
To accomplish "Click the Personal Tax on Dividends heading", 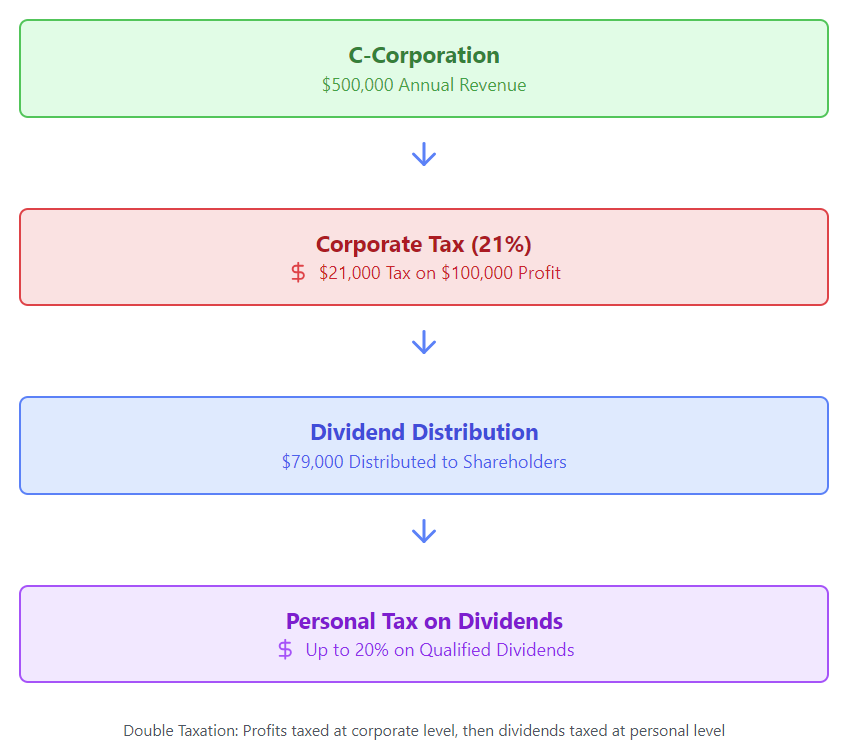I will (x=424, y=621).
